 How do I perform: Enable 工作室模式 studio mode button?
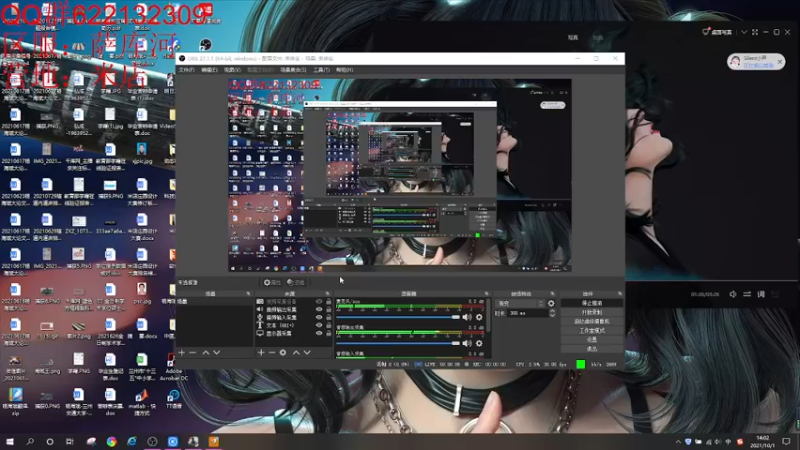point(592,331)
